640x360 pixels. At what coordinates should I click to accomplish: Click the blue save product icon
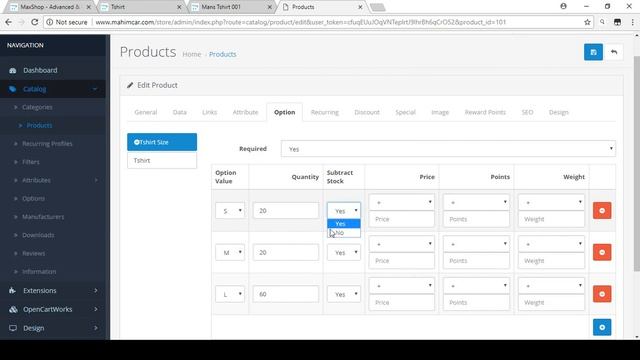point(593,52)
